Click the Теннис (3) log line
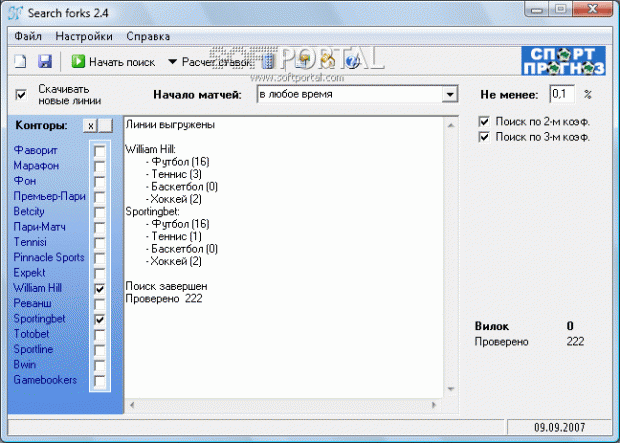 pos(174,174)
